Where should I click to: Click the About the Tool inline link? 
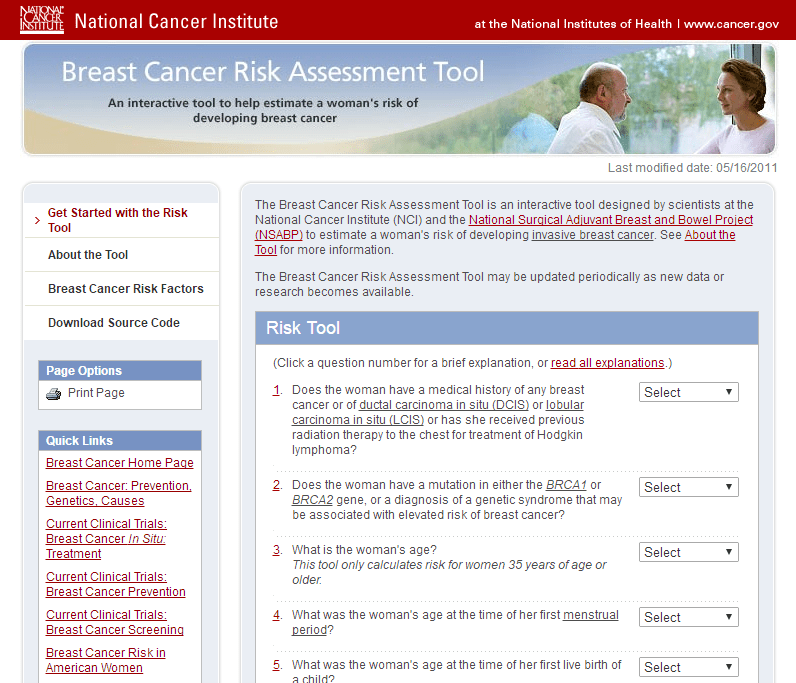point(710,235)
